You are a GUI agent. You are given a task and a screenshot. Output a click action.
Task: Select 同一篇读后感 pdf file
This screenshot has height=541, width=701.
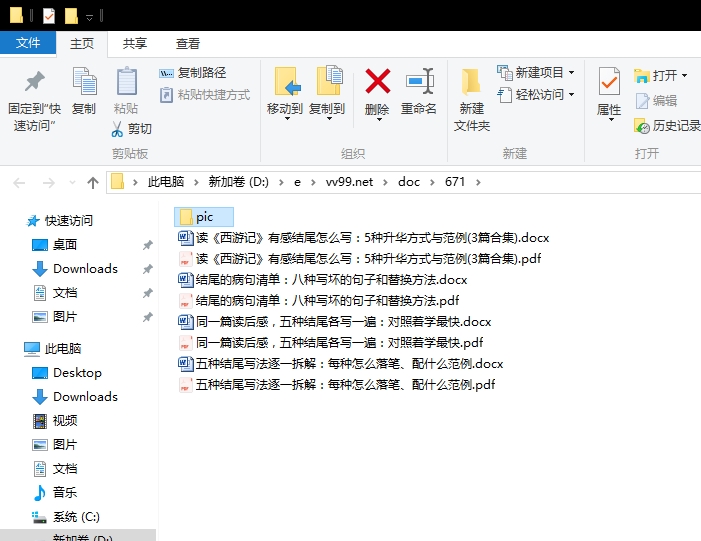click(x=331, y=342)
